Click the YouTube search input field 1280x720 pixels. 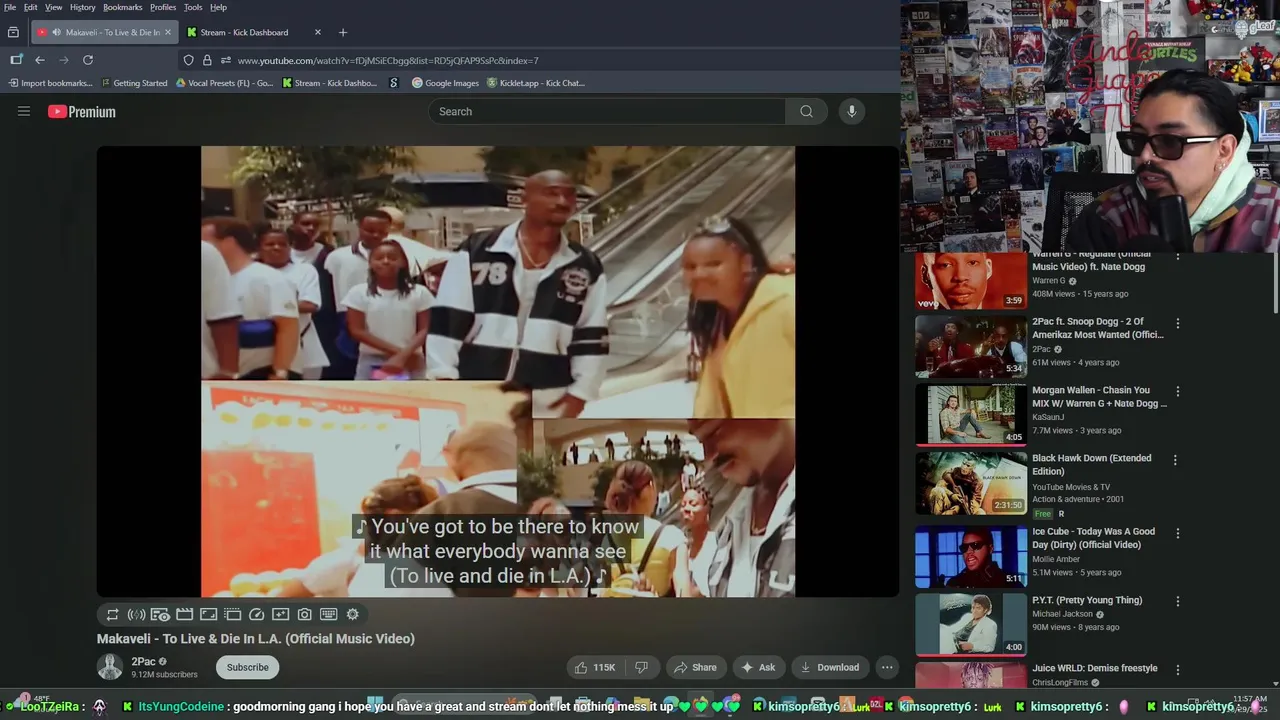(606, 111)
